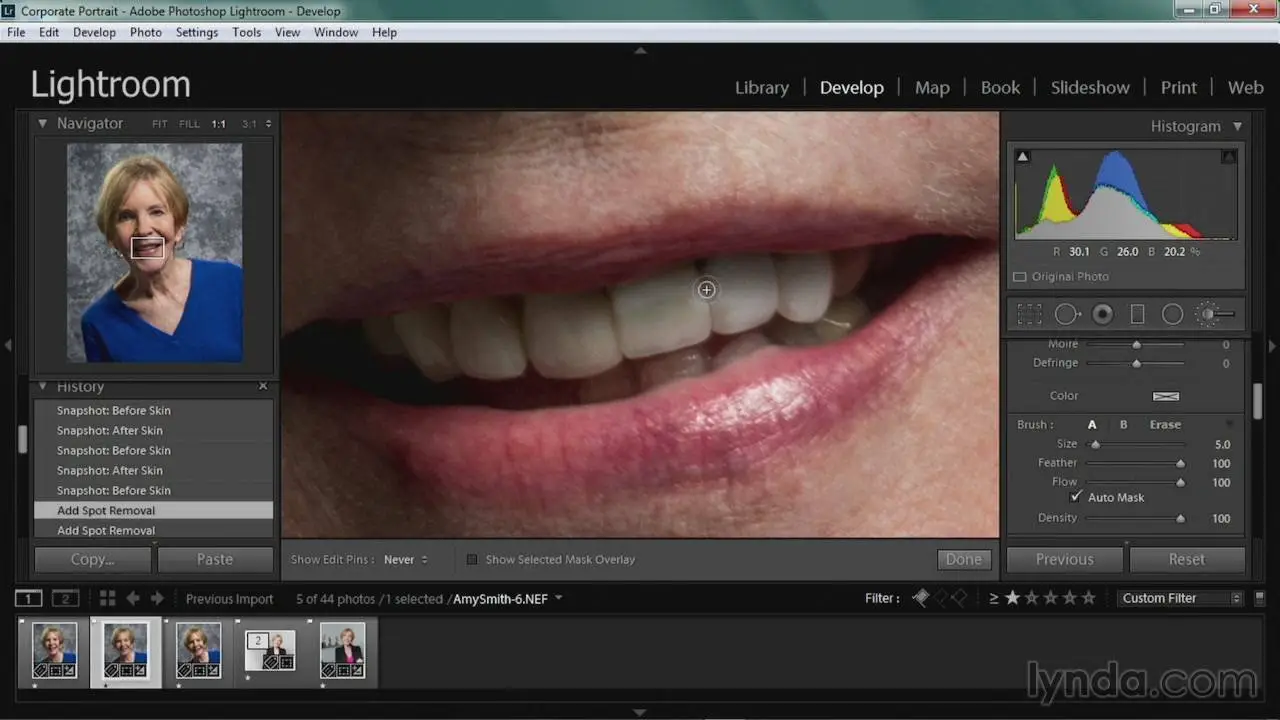The image size is (1280, 720).
Task: Choose the Red Eye Correction tool
Action: pyautogui.click(x=1102, y=314)
